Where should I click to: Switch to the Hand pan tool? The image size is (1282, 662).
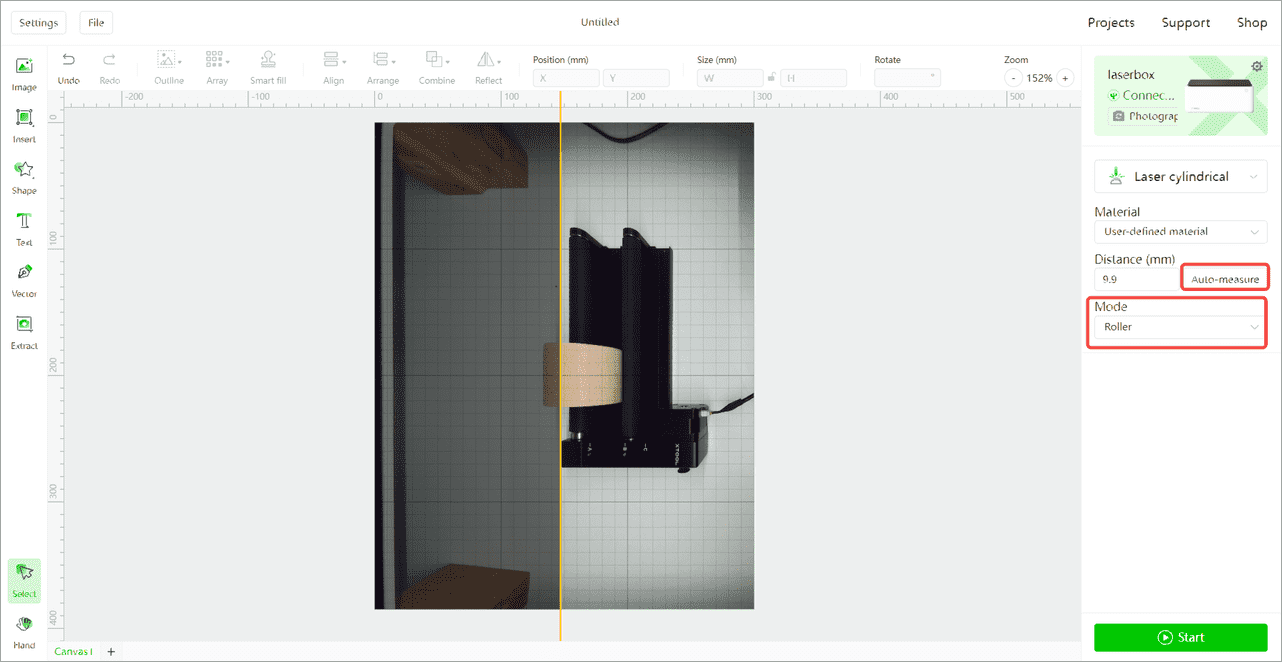pos(24,631)
